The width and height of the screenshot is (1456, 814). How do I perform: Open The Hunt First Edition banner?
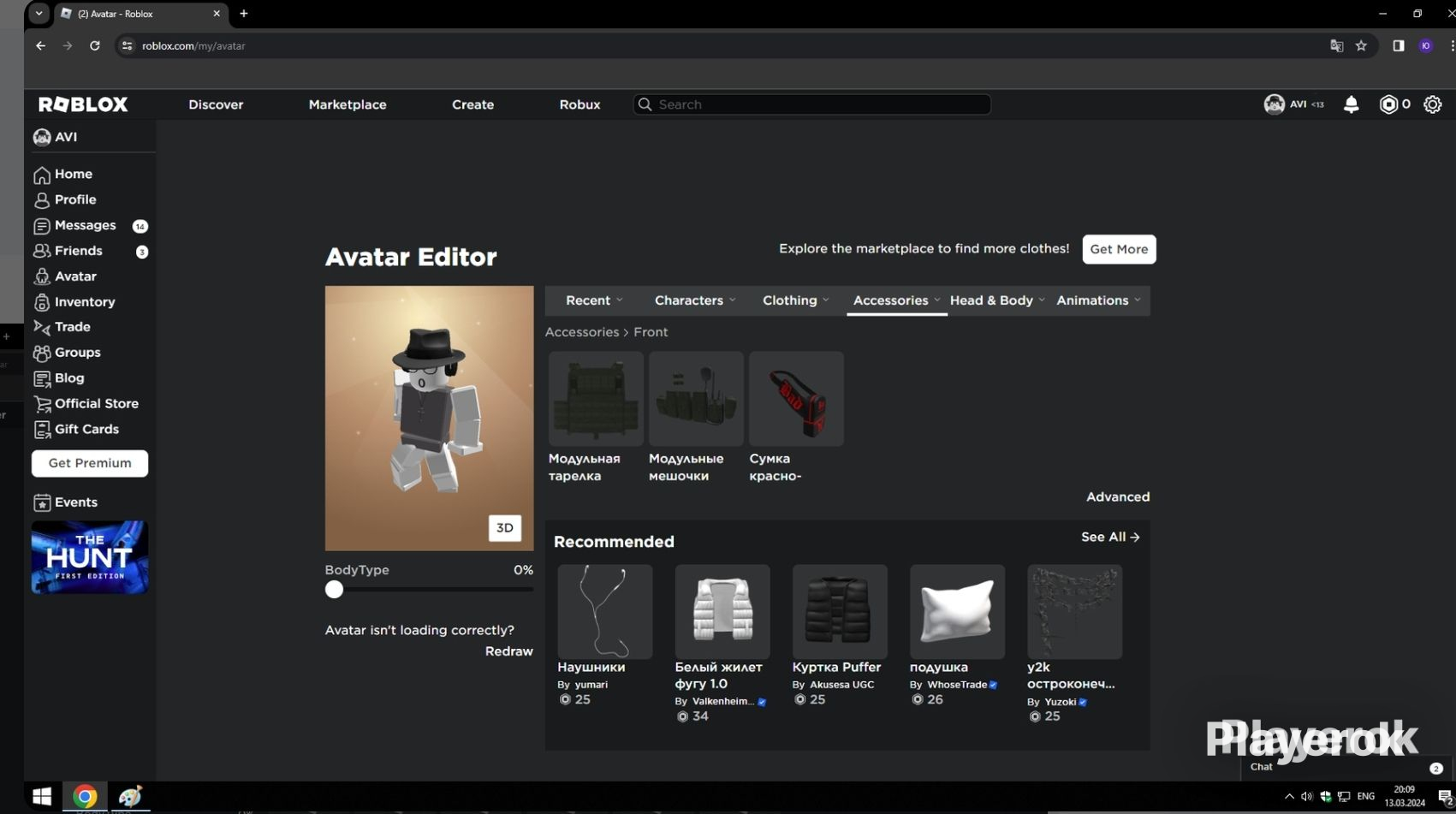point(90,557)
